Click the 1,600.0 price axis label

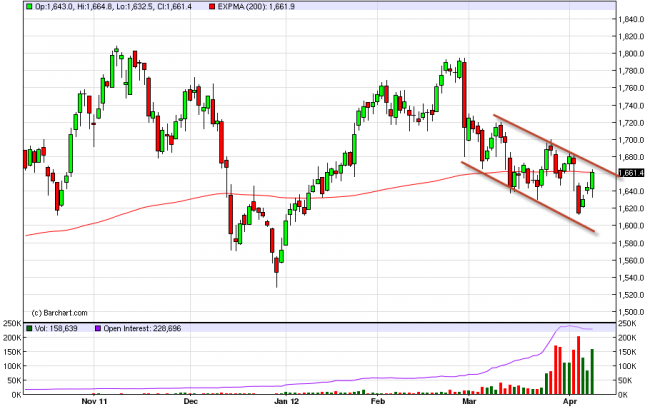tap(632, 226)
